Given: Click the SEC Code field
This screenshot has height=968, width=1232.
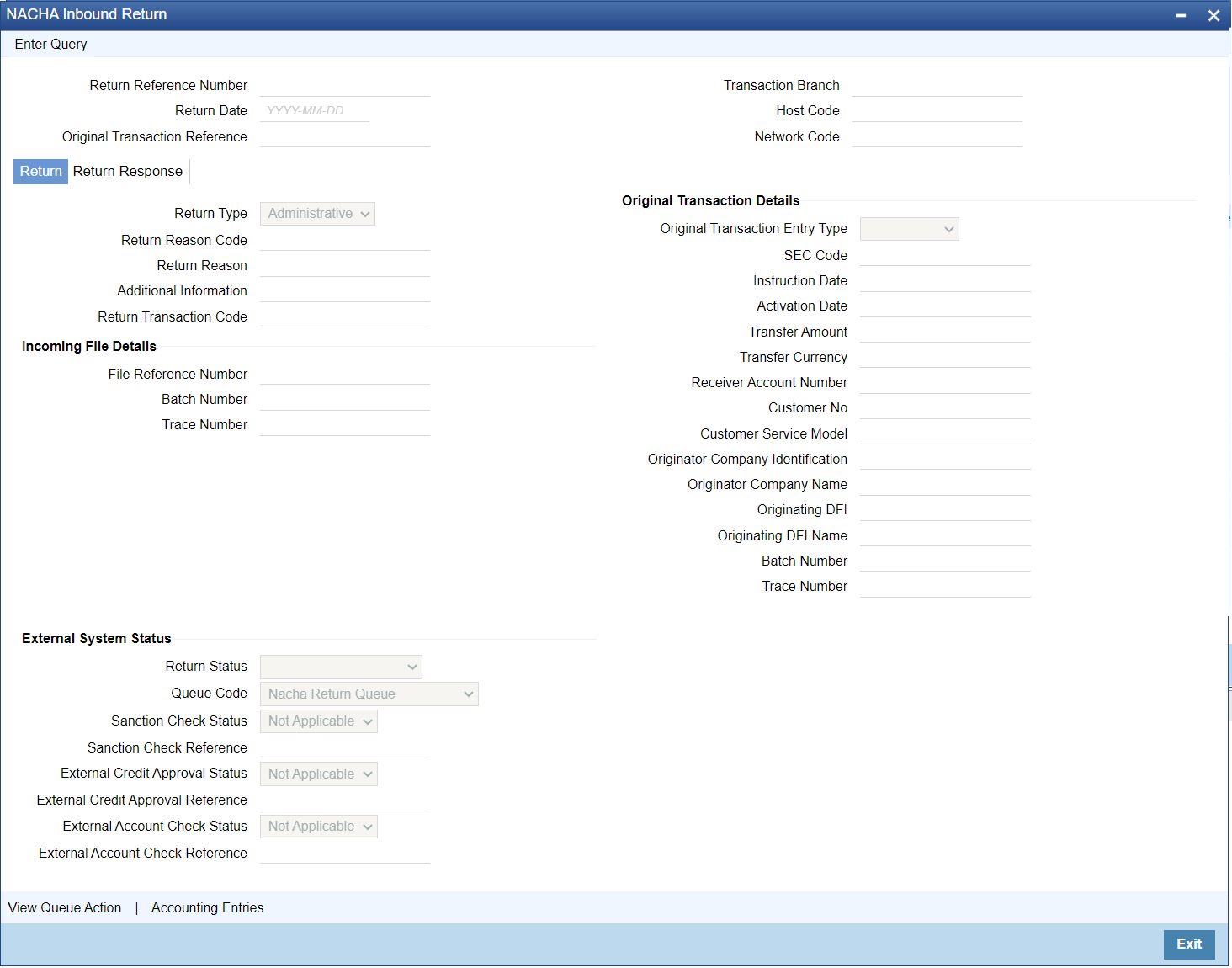Looking at the screenshot, I should click(945, 255).
